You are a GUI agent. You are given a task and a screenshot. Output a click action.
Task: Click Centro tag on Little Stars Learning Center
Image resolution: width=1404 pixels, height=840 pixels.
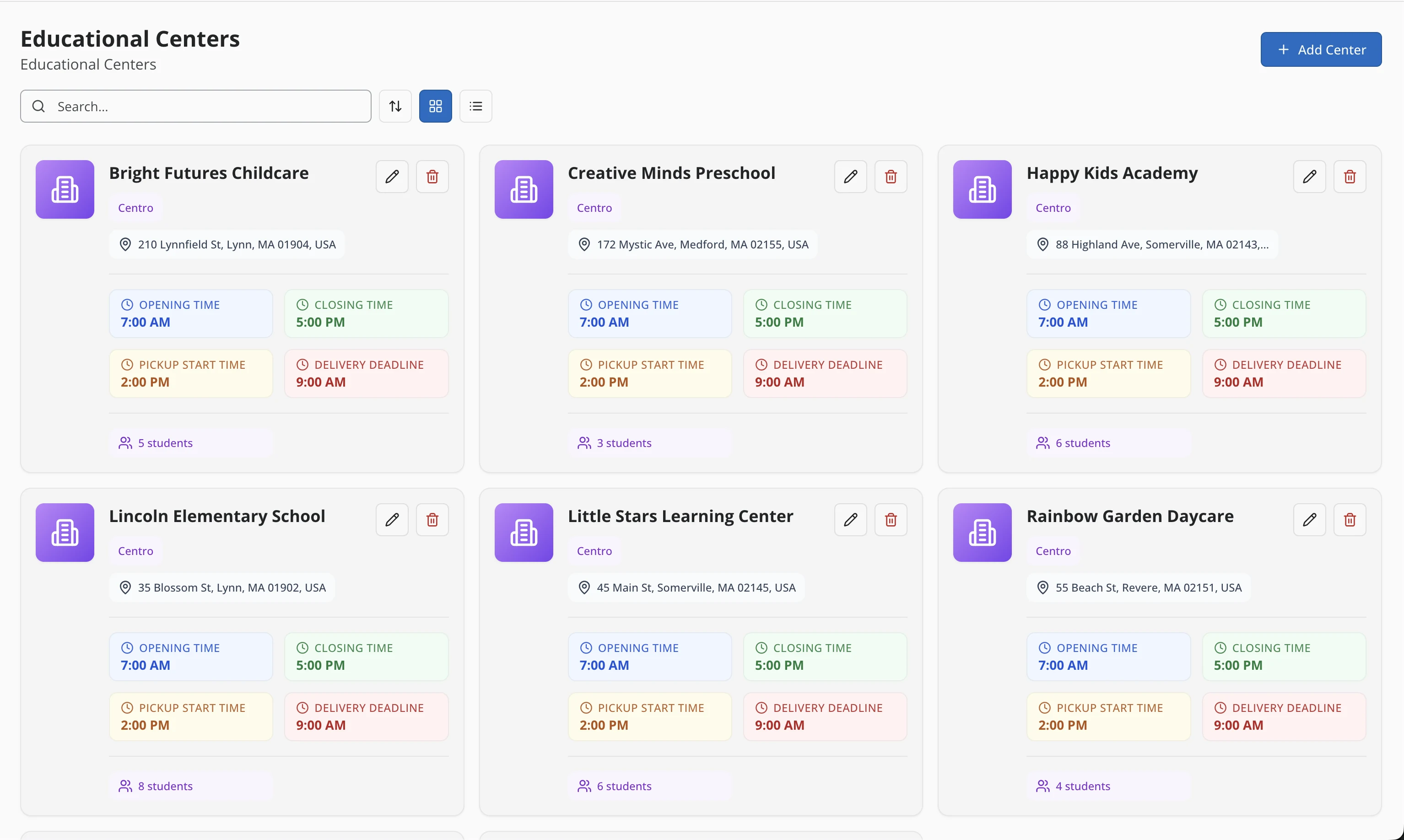coord(594,551)
